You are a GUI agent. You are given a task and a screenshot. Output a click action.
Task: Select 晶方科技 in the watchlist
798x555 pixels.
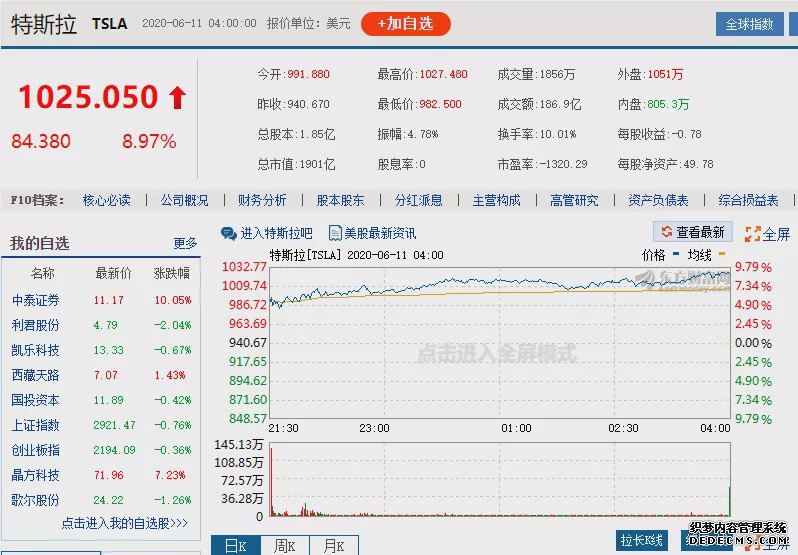coord(36,475)
